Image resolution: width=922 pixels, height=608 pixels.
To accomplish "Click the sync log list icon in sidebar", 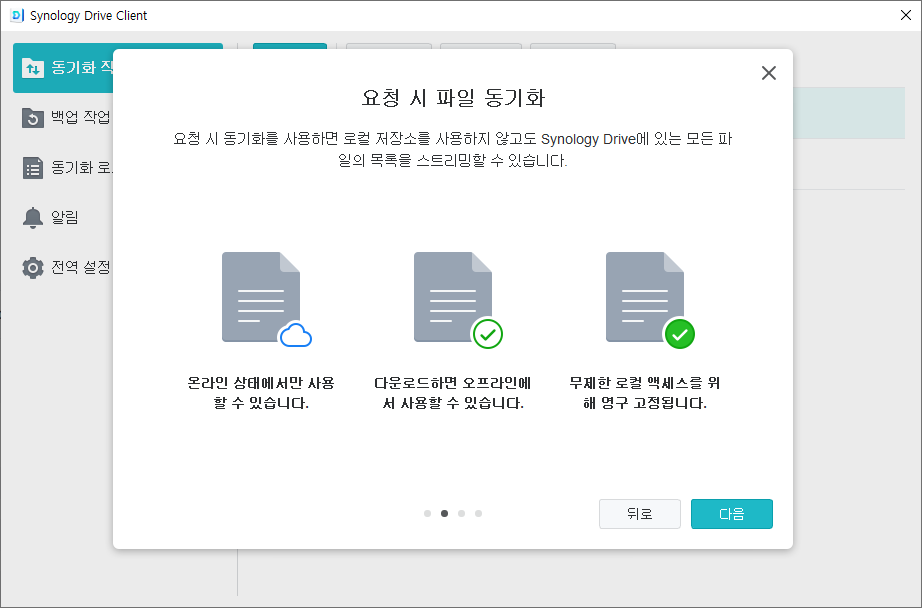I will [x=33, y=168].
